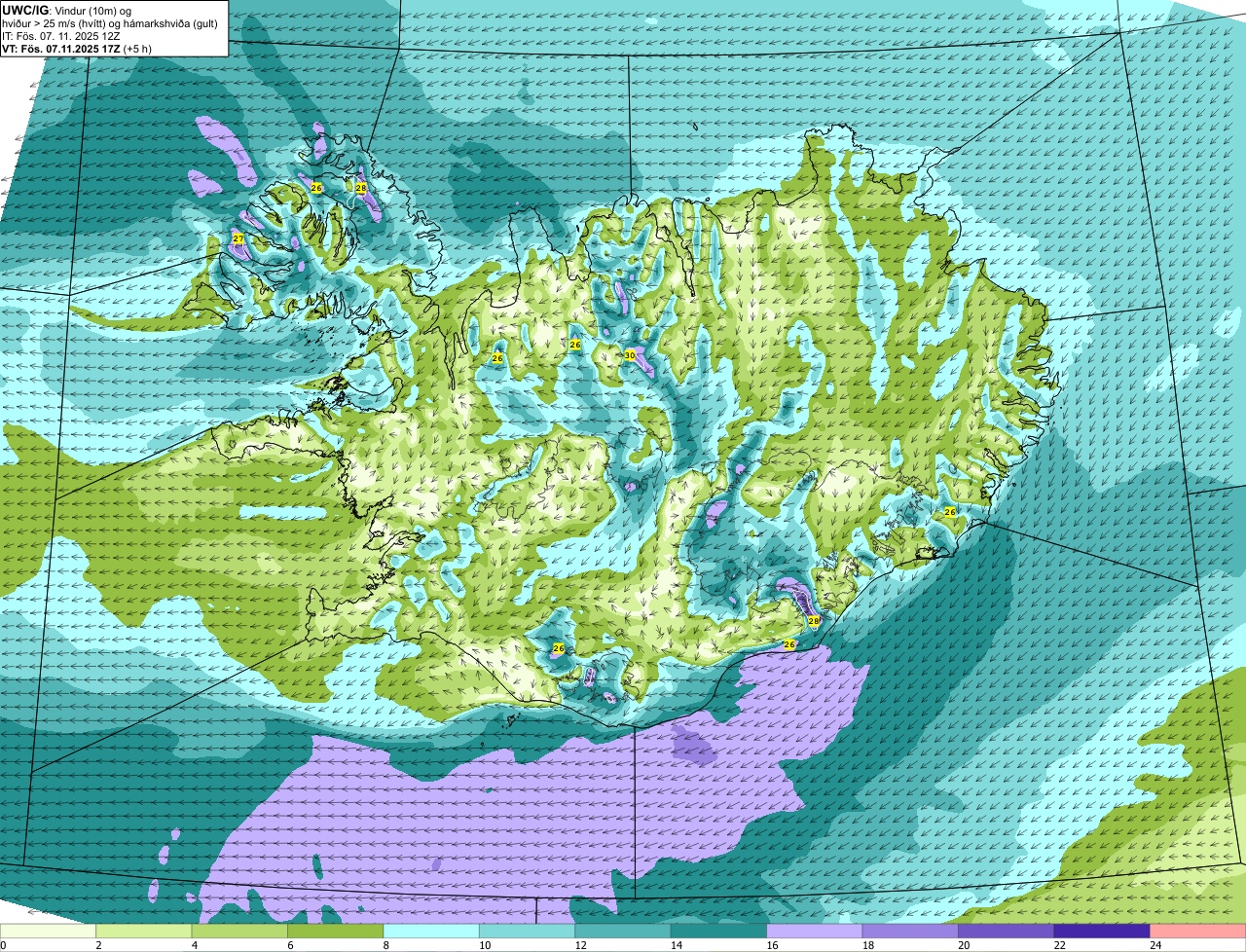
Task: Click the 8–10 m/s light cyan legend swatch
Action: click(431, 931)
